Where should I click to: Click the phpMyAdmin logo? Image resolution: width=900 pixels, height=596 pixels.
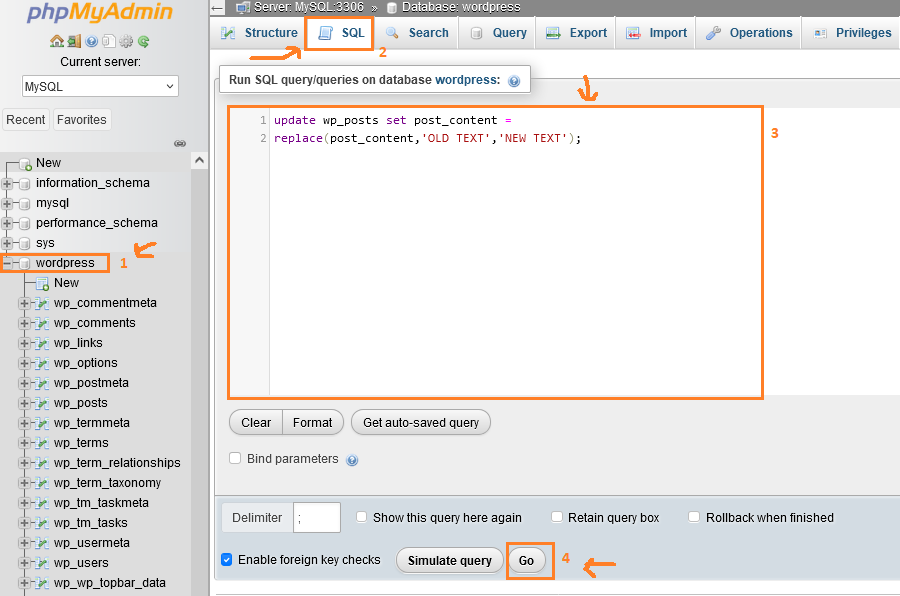(100, 13)
